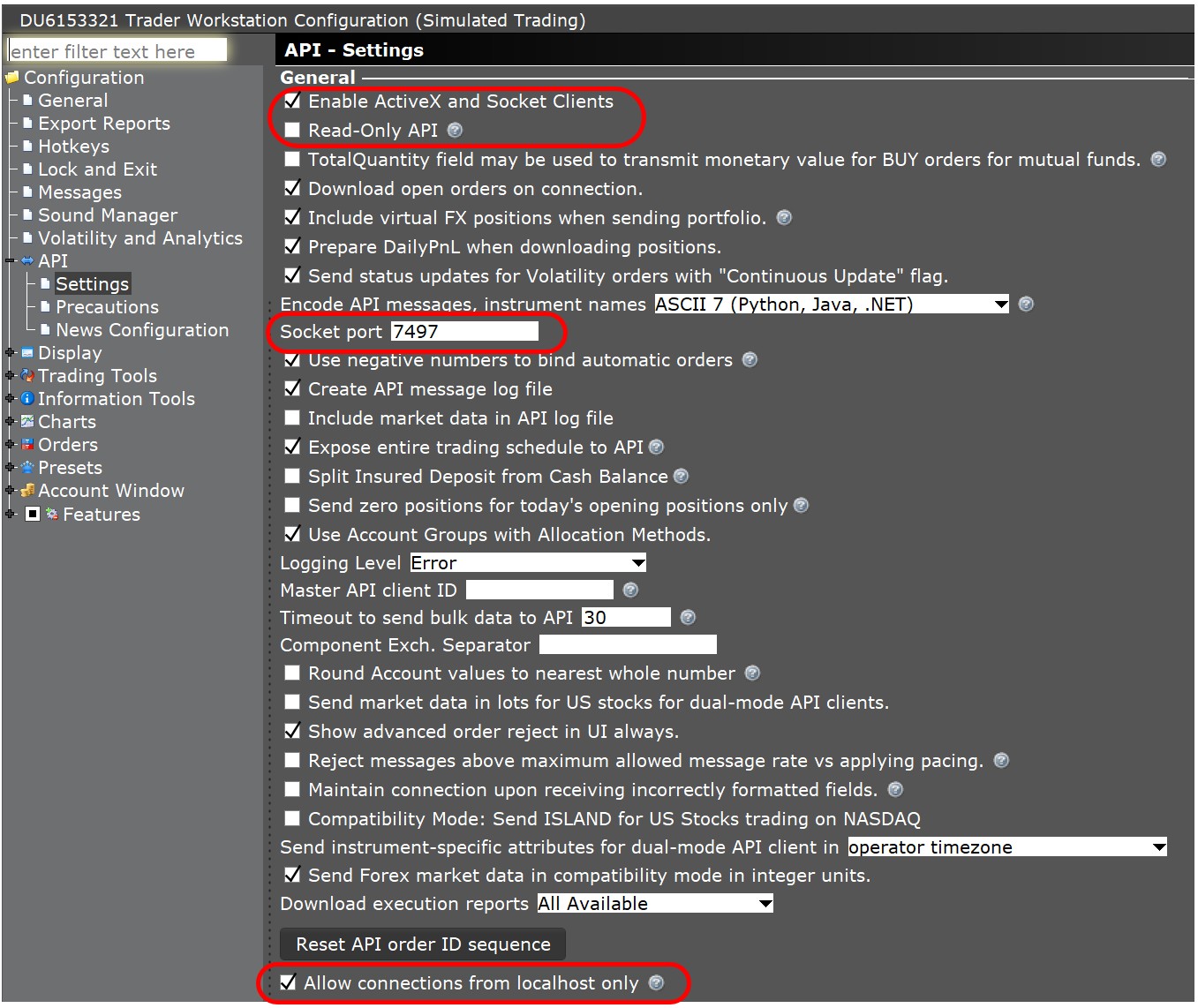Click Reset API order ID sequence button
Screen dimensions: 1198x1008
point(423,944)
